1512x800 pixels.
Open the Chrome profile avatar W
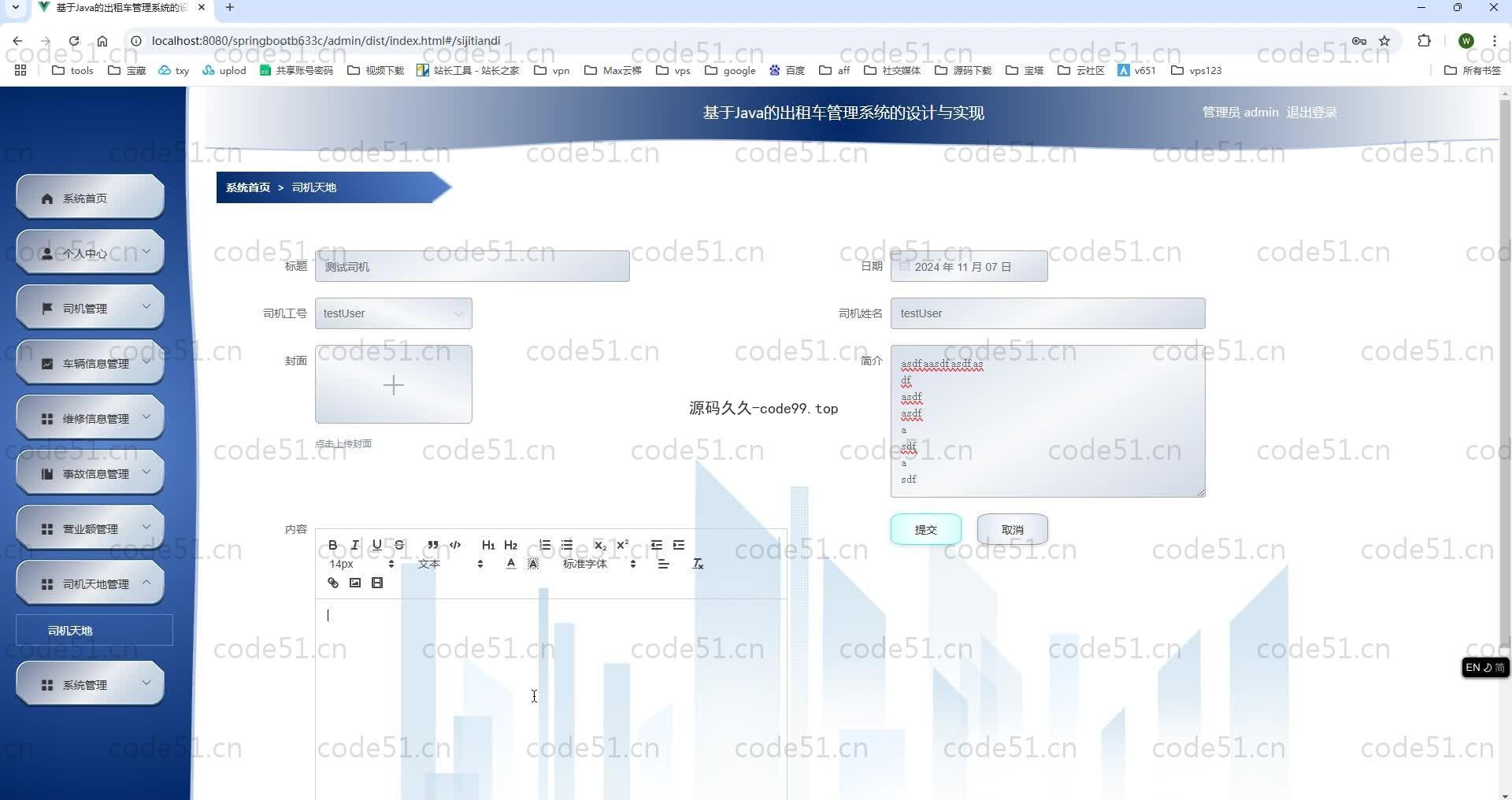(1466, 41)
